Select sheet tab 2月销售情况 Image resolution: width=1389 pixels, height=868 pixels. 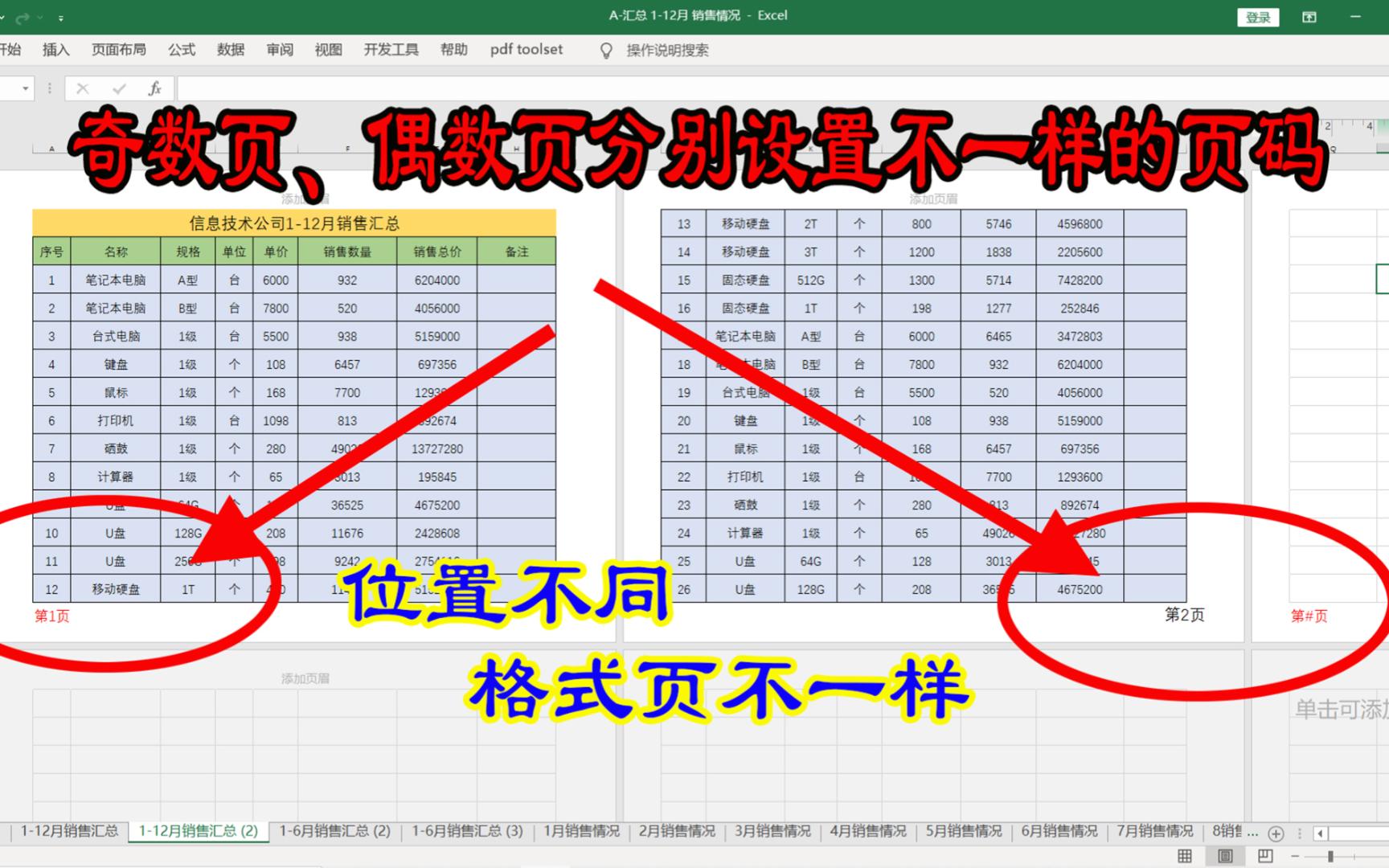pyautogui.click(x=677, y=831)
